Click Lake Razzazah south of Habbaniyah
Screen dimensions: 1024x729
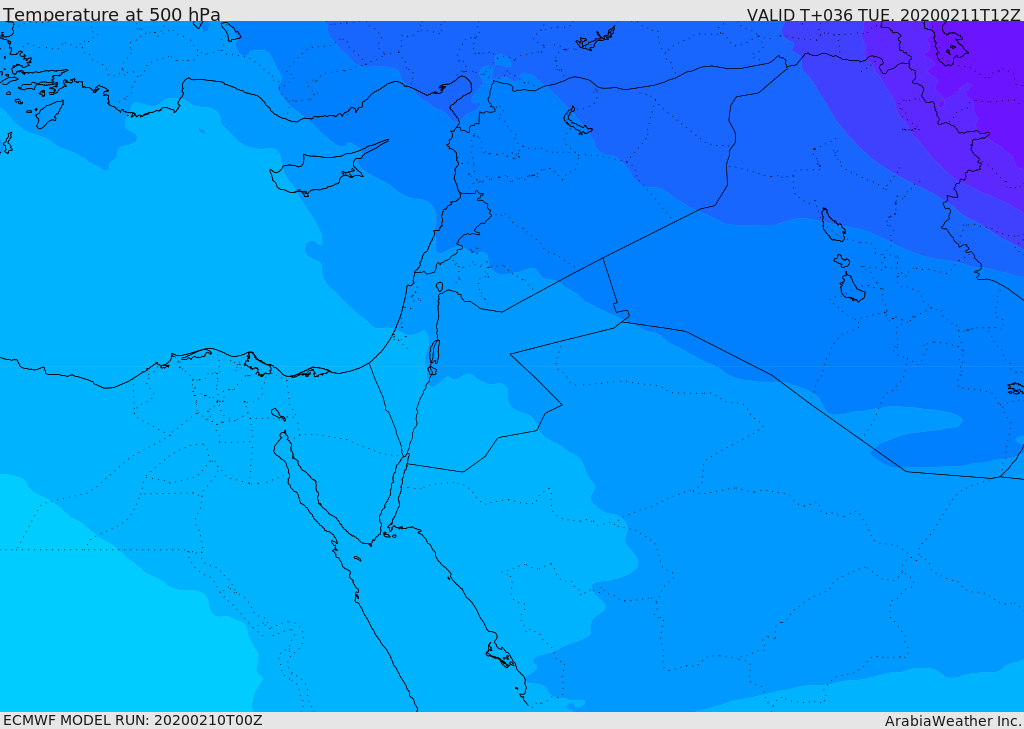click(x=852, y=288)
